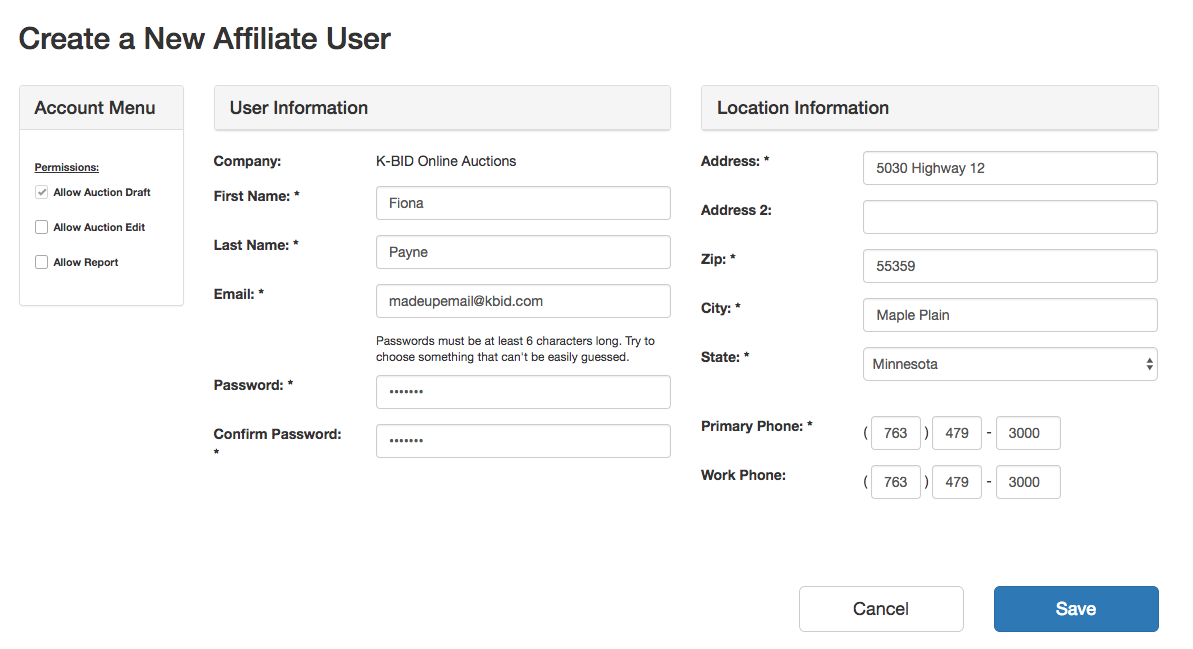
Task: Click the Allow Auction Edit label text
Action: click(x=99, y=227)
